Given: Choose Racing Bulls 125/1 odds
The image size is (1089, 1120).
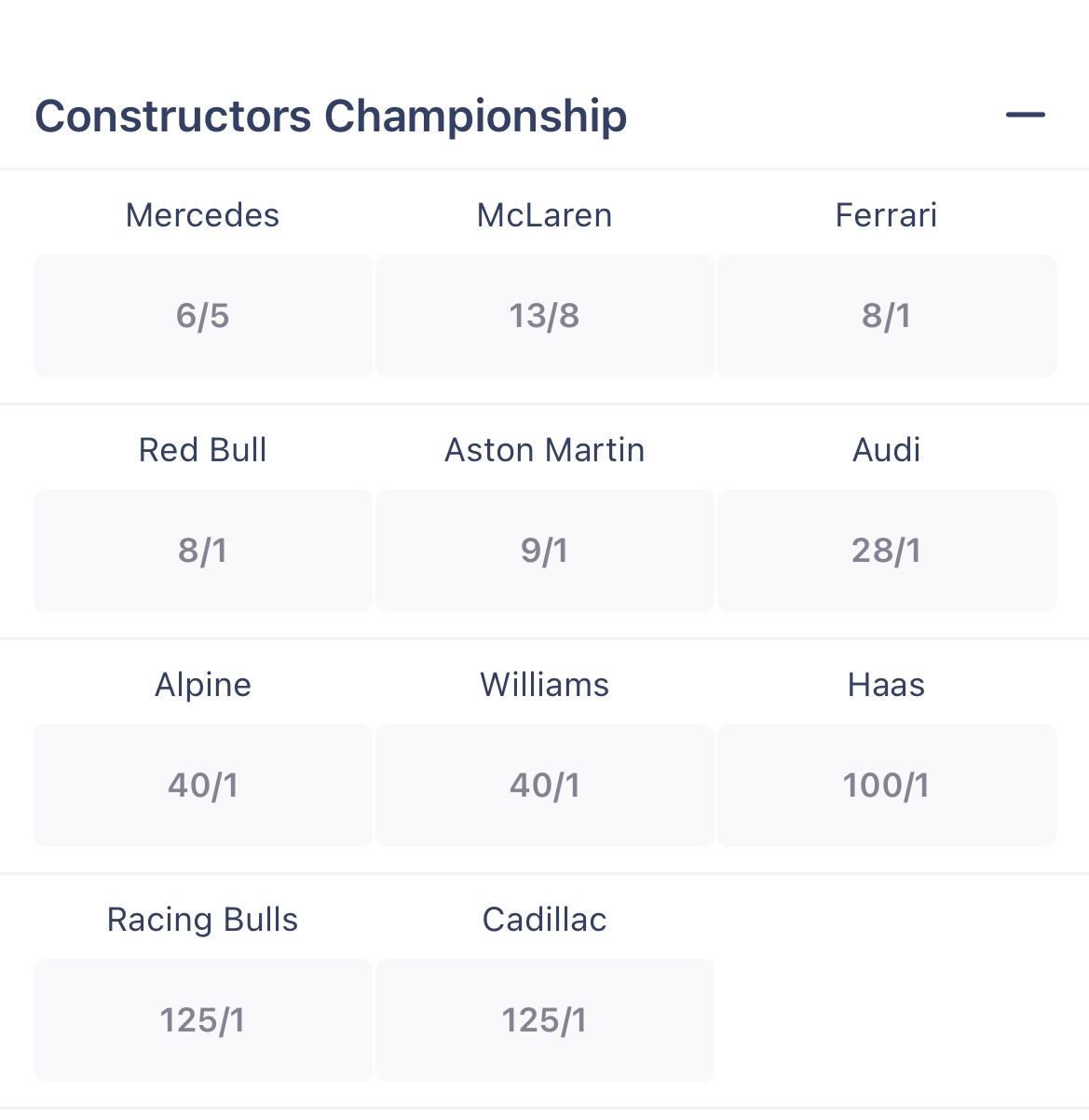Looking at the screenshot, I should click(203, 1020).
